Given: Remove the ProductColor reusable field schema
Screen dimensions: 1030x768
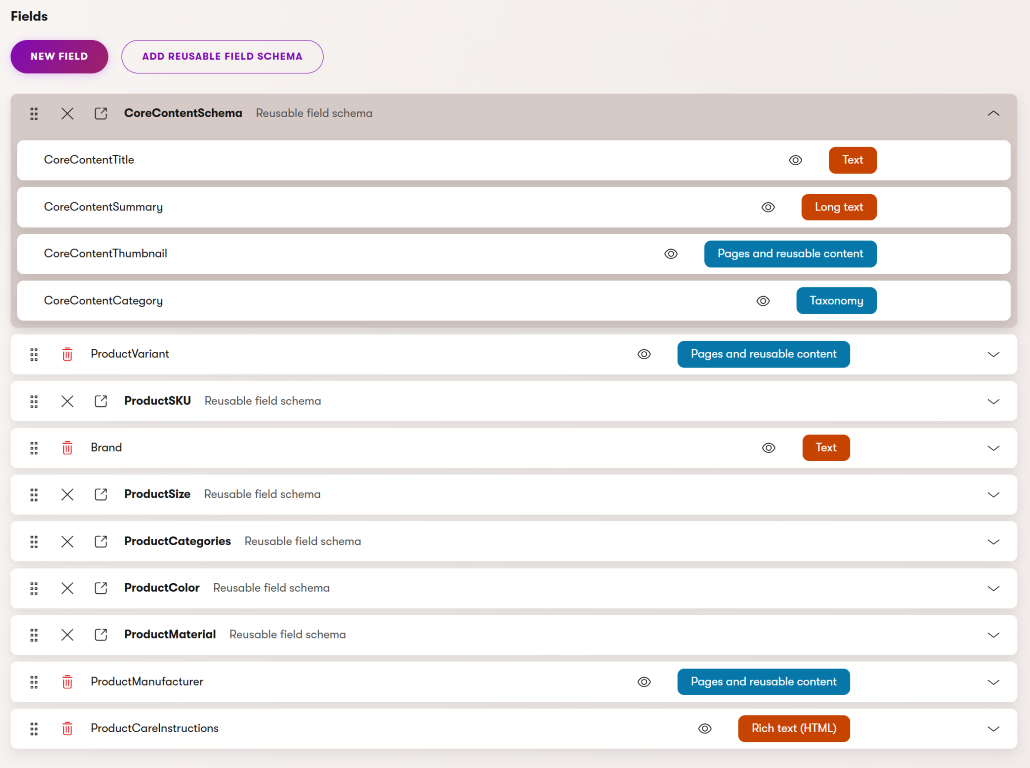Looking at the screenshot, I should (66, 588).
